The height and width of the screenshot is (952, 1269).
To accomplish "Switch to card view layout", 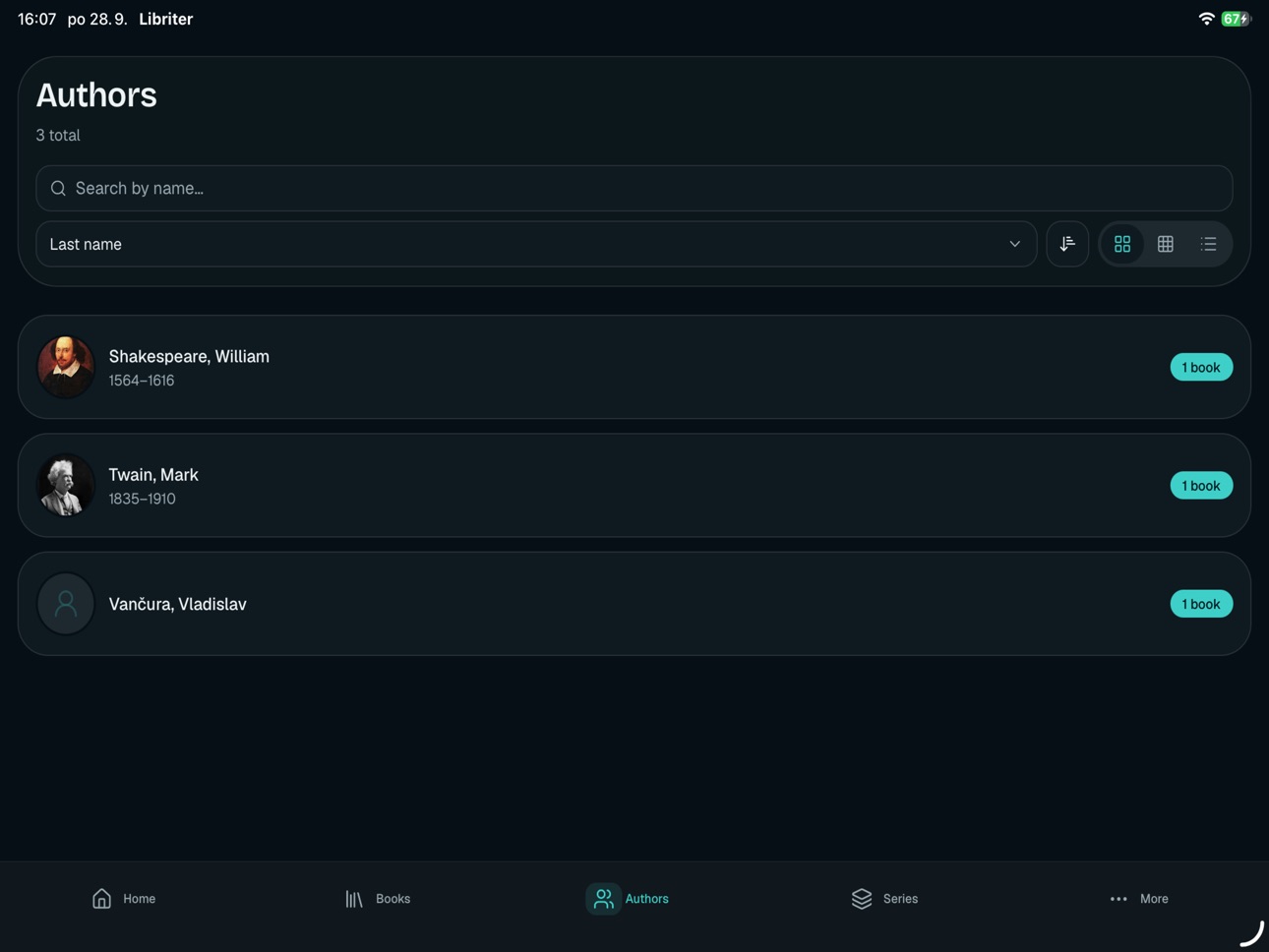I will click(1122, 244).
